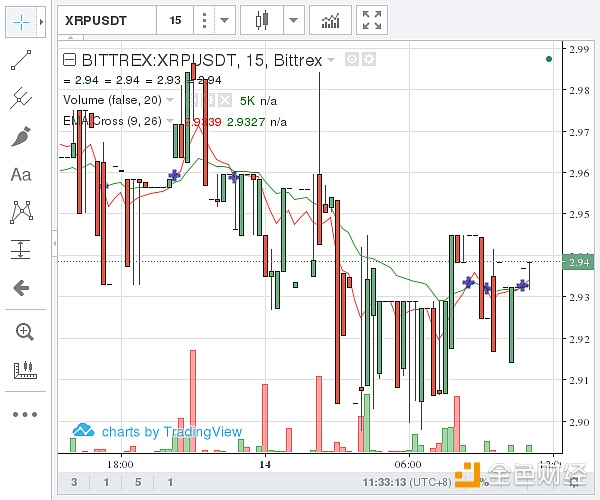Viewport: 600px width, 500px height.
Task: Open symbol format settings gear
Action: [369, 59]
